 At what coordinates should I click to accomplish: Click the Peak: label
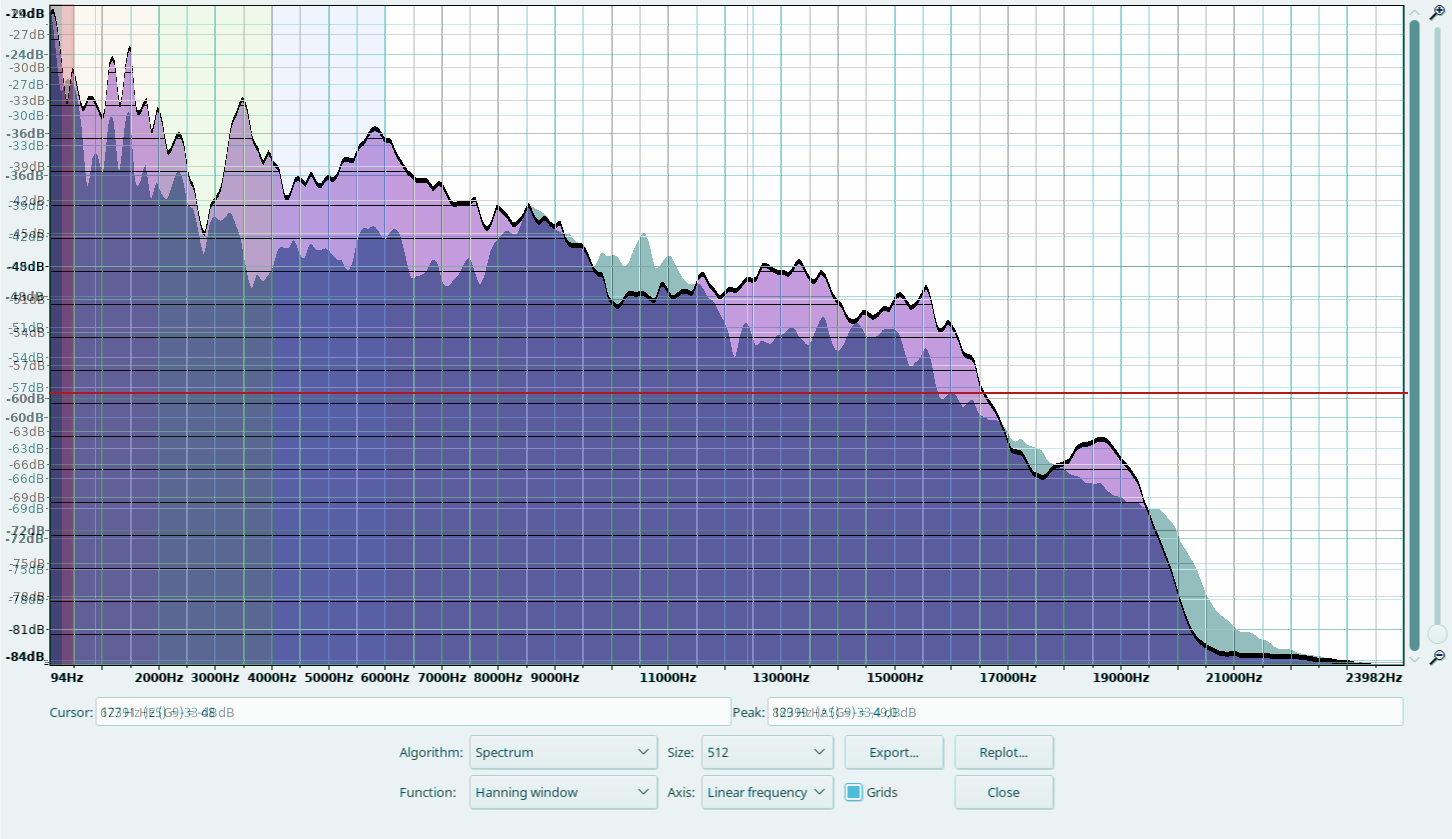point(748,712)
